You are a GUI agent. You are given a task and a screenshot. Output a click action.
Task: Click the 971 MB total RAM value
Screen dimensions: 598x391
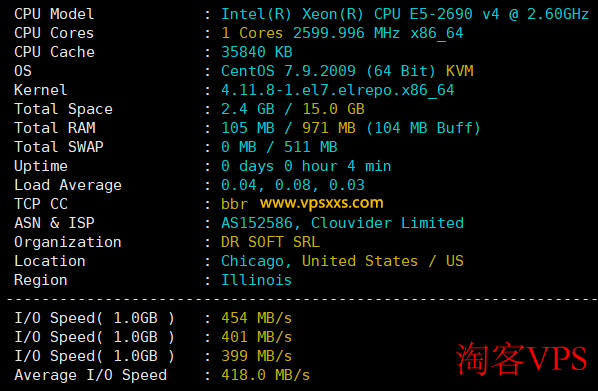point(329,128)
